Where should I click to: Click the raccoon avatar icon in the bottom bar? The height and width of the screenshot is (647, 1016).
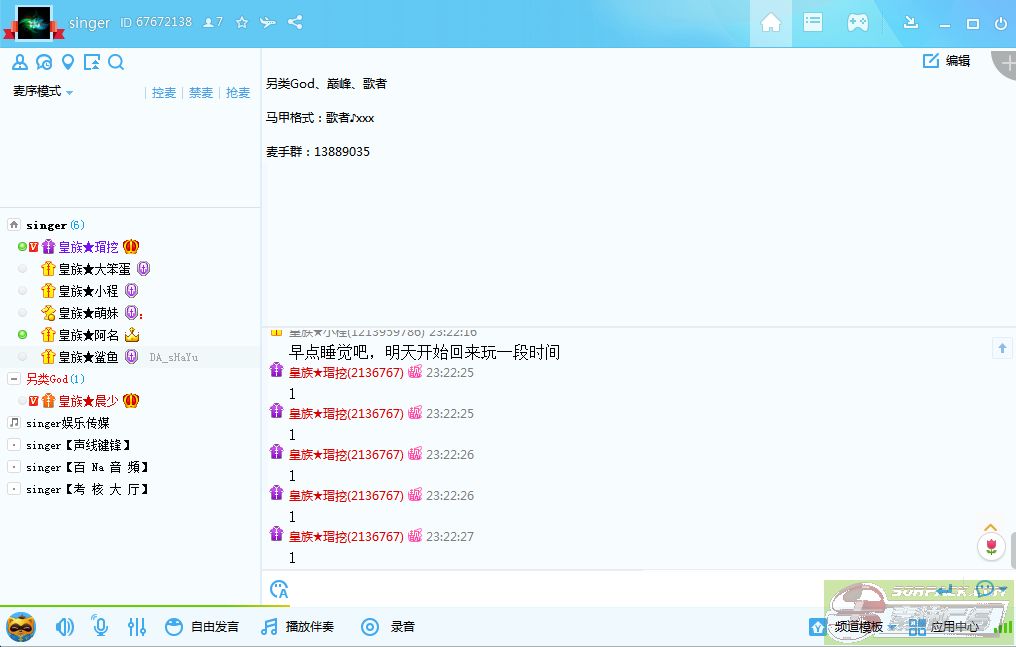point(21,627)
